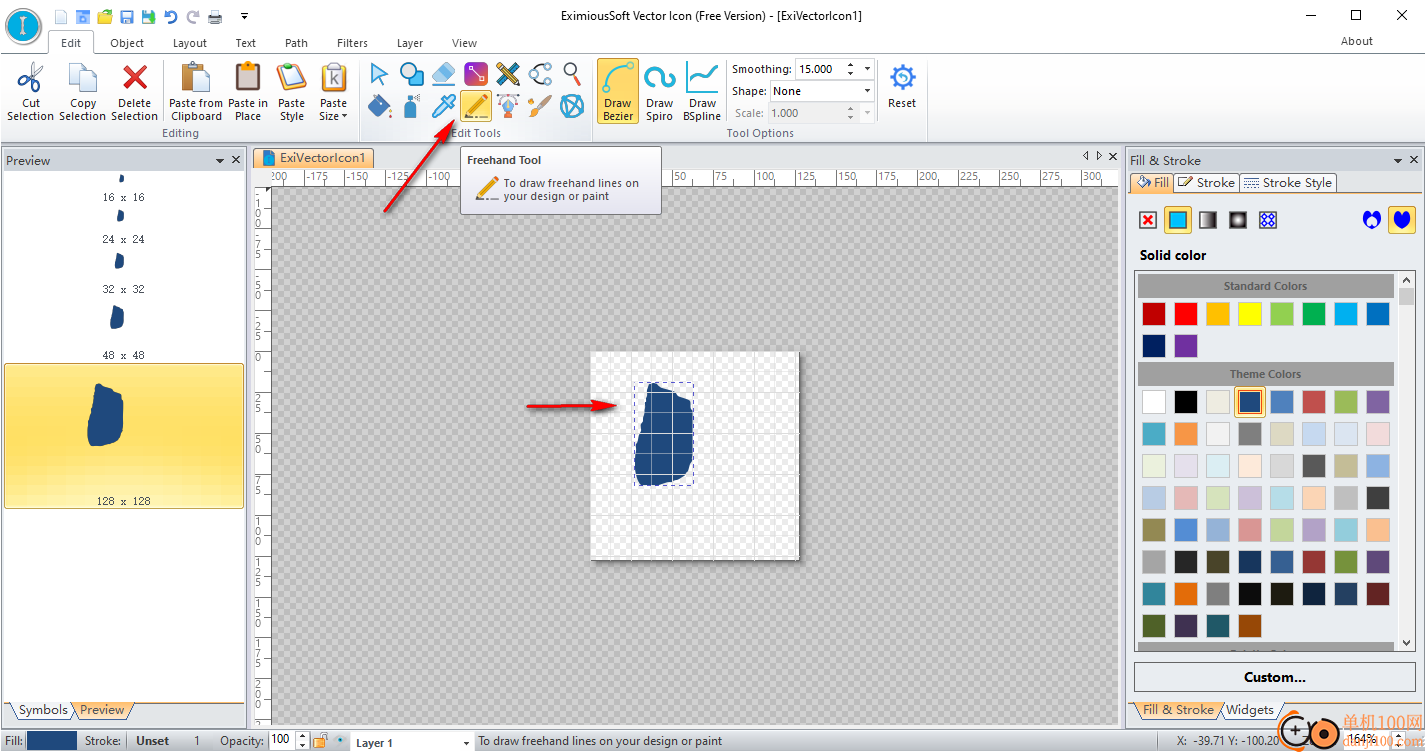Image resolution: width=1426 pixels, height=752 pixels.
Task: Select the Zoom magnifier tool
Action: 572,73
